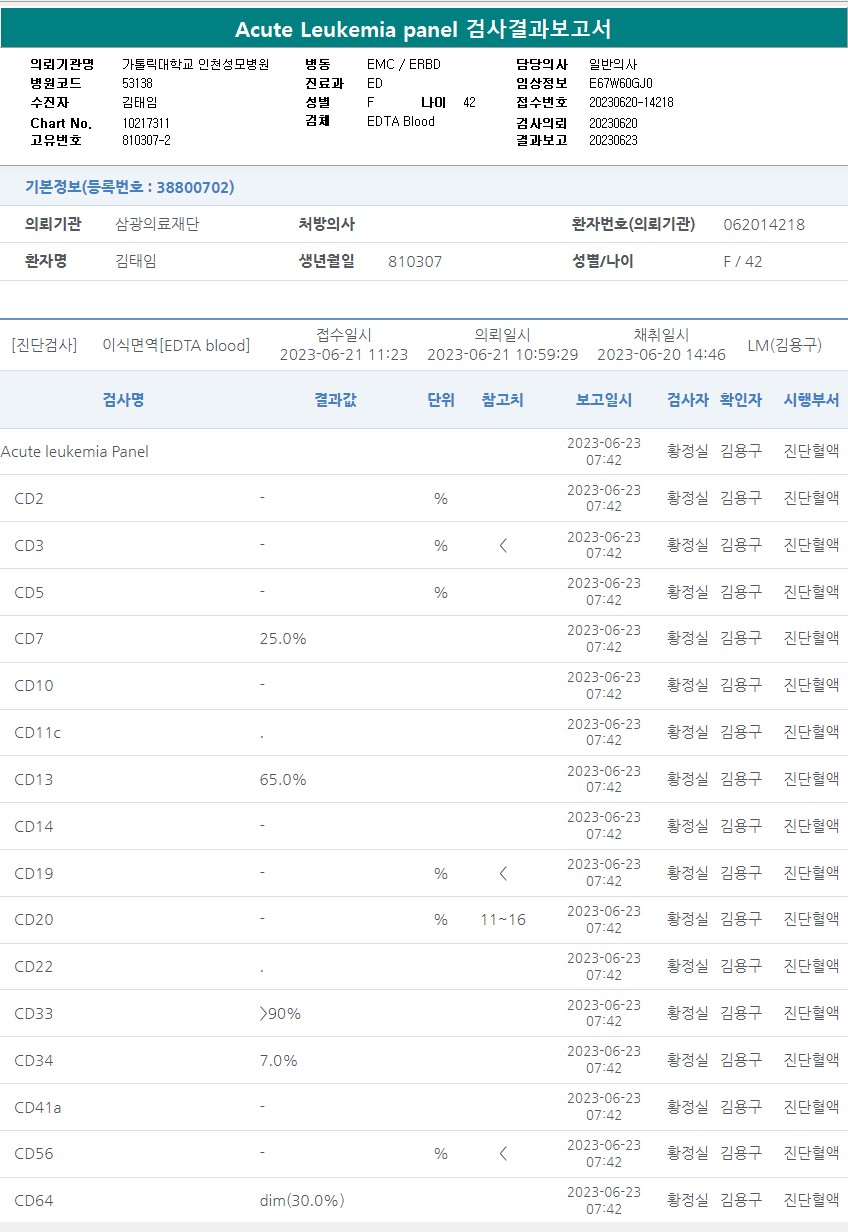Click the Acute leukemia Panel row name
This screenshot has height=1232, width=848.
(75, 452)
